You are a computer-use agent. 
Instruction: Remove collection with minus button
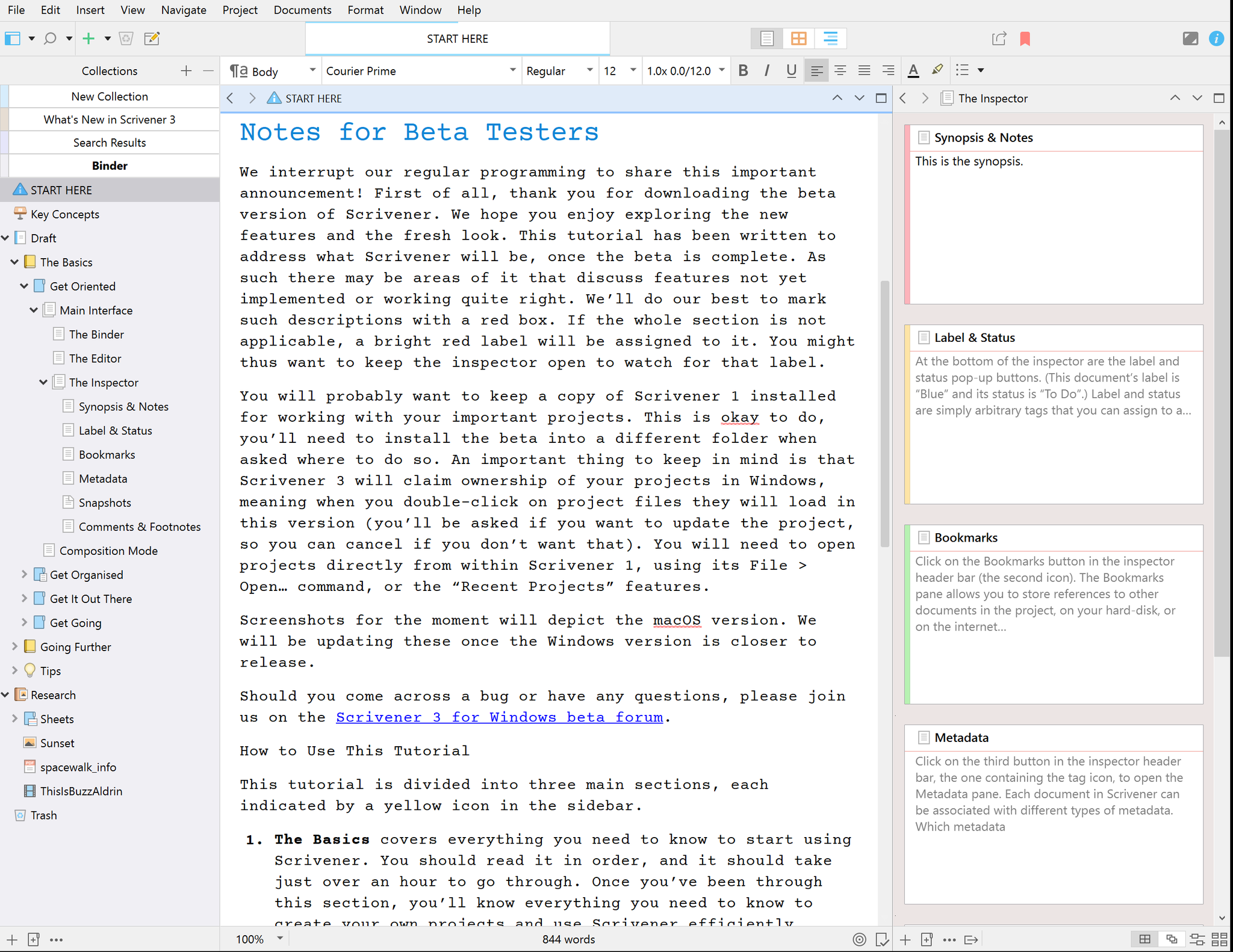(x=208, y=71)
